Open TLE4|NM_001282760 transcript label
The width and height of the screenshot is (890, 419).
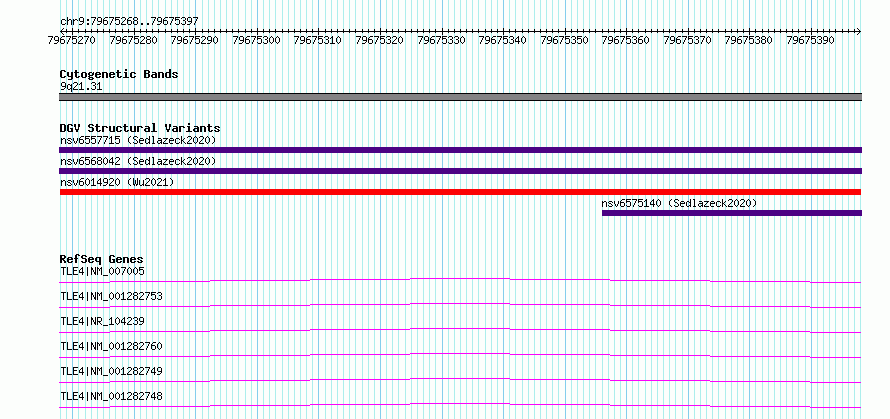[112, 346]
